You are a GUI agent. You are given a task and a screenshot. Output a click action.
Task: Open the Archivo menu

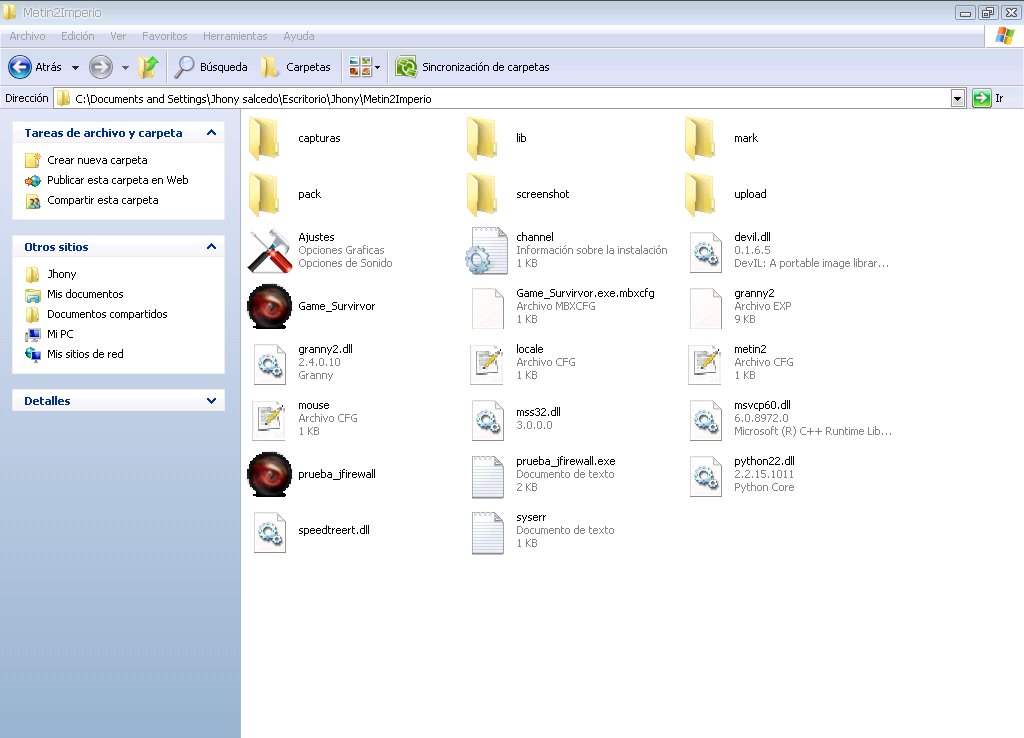pos(27,36)
